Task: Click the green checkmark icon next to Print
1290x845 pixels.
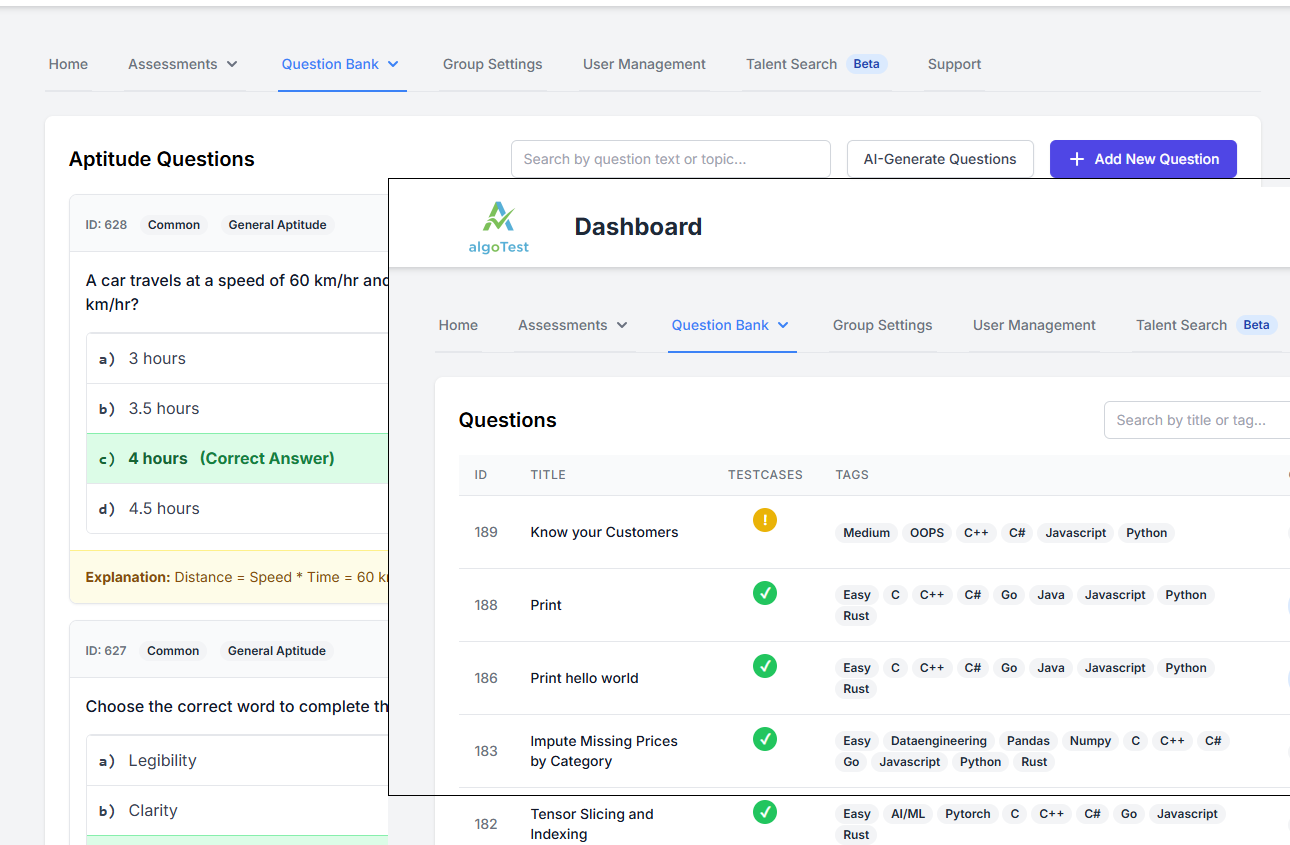Action: (765, 593)
